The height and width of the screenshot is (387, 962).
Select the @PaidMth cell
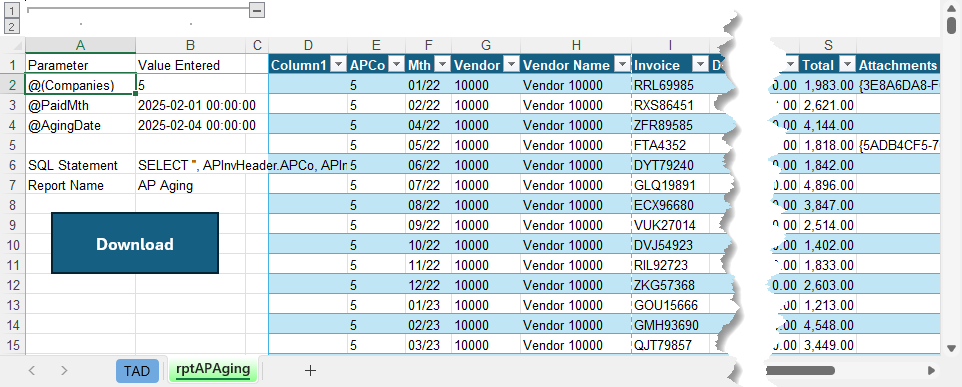click(x=80, y=105)
